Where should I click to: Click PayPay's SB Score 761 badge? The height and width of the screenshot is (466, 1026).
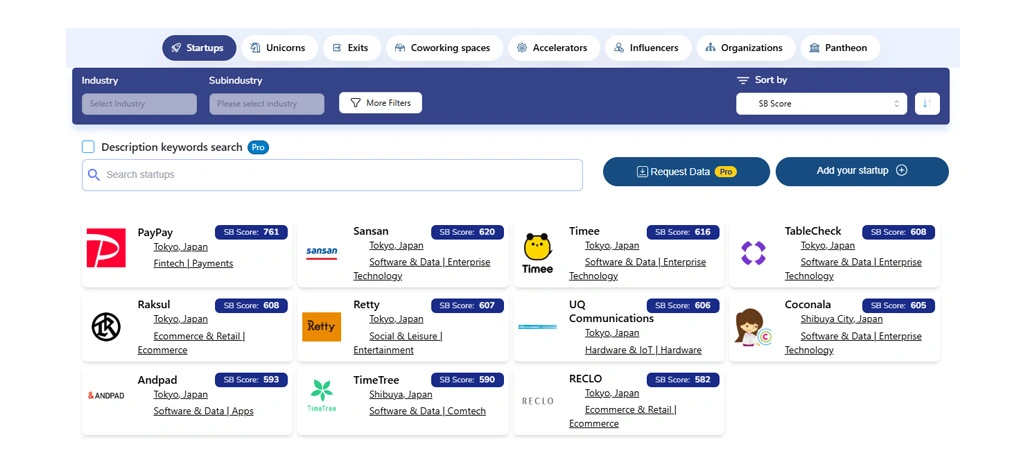(x=251, y=232)
